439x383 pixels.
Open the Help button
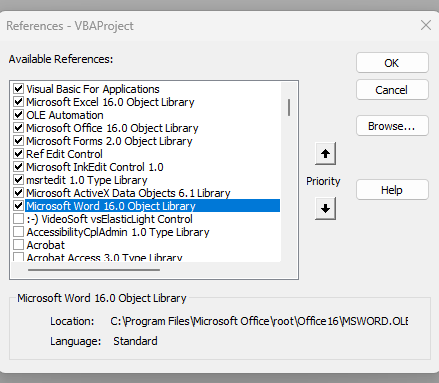click(392, 190)
